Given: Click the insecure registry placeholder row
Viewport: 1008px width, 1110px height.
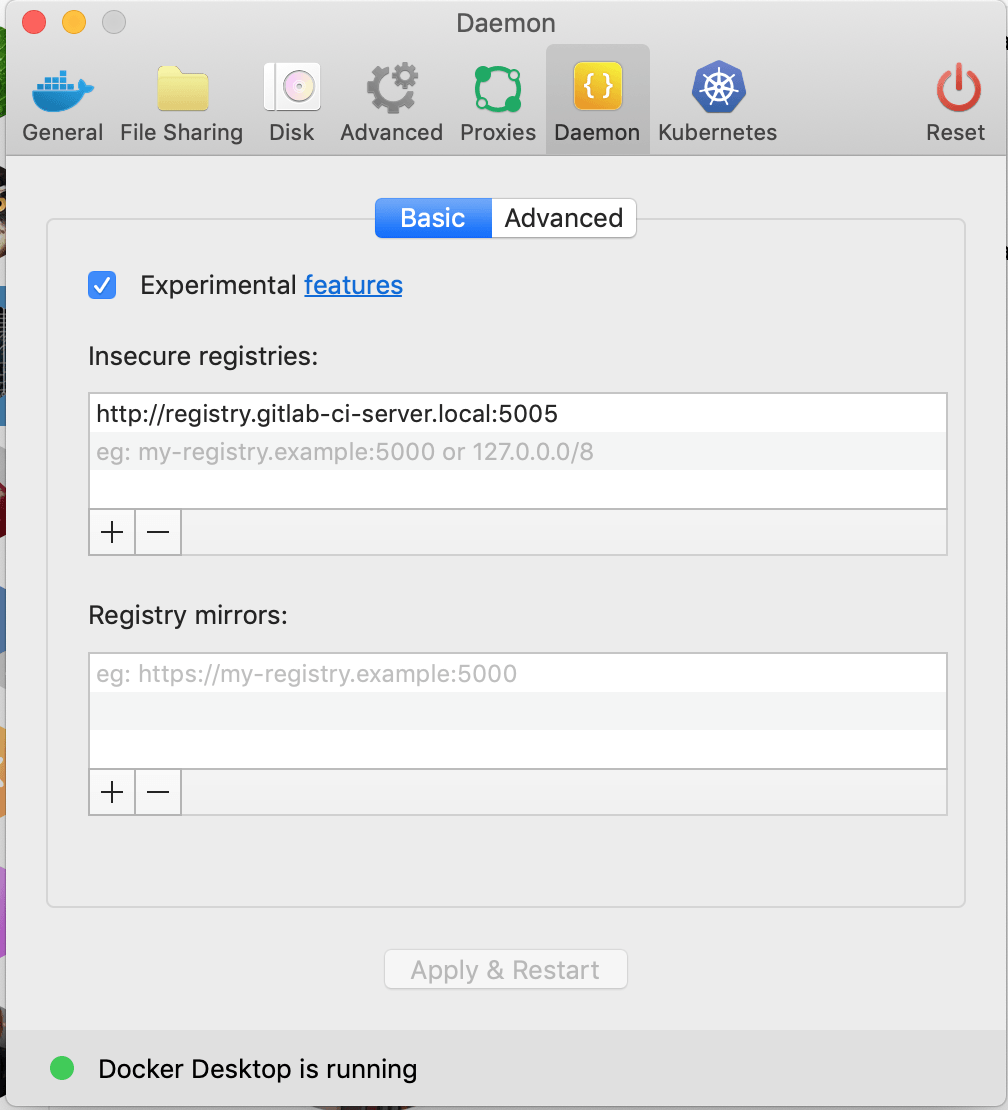Looking at the screenshot, I should coord(517,452).
